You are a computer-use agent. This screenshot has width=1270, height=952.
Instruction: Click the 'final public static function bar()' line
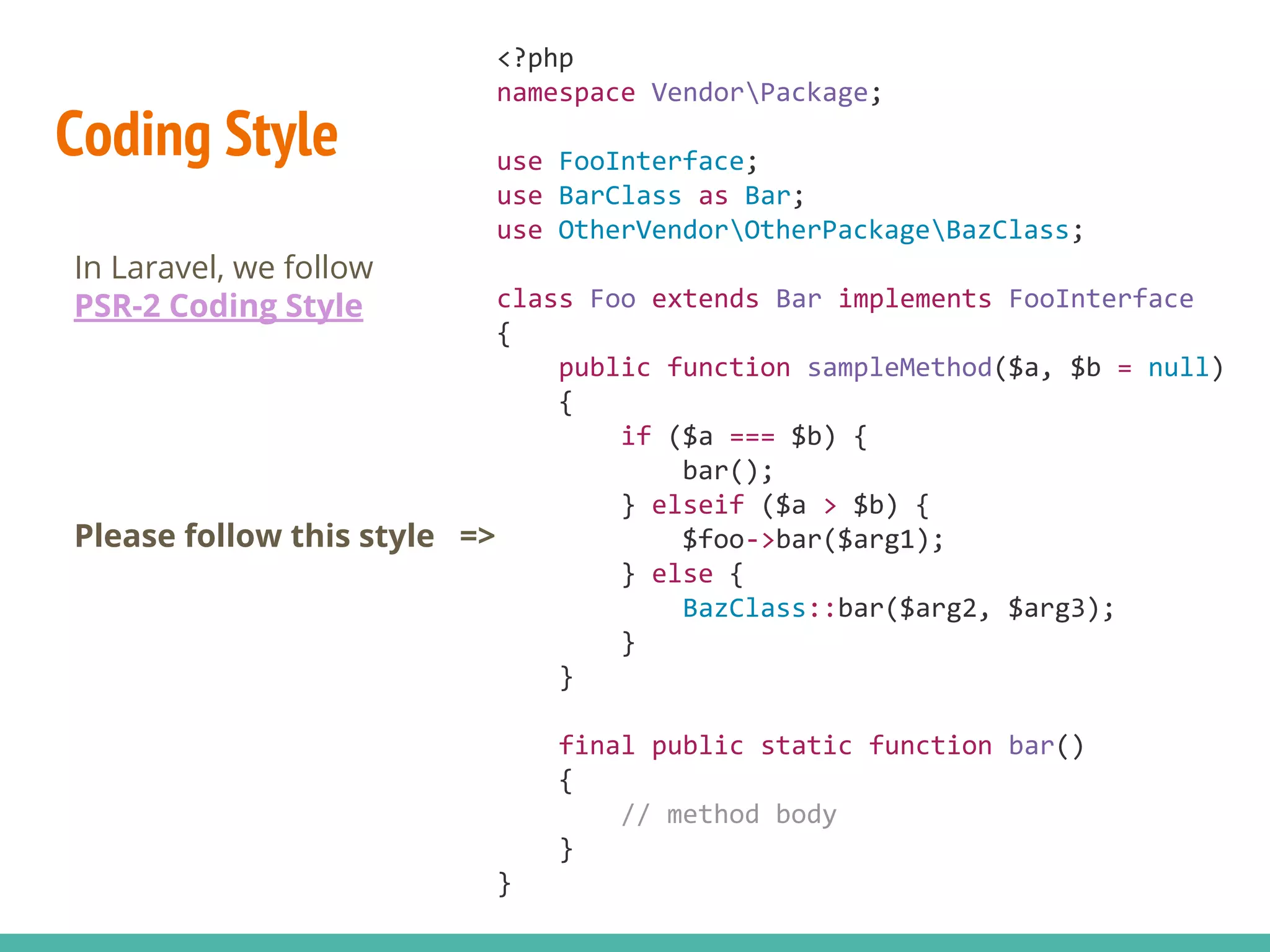821,746
